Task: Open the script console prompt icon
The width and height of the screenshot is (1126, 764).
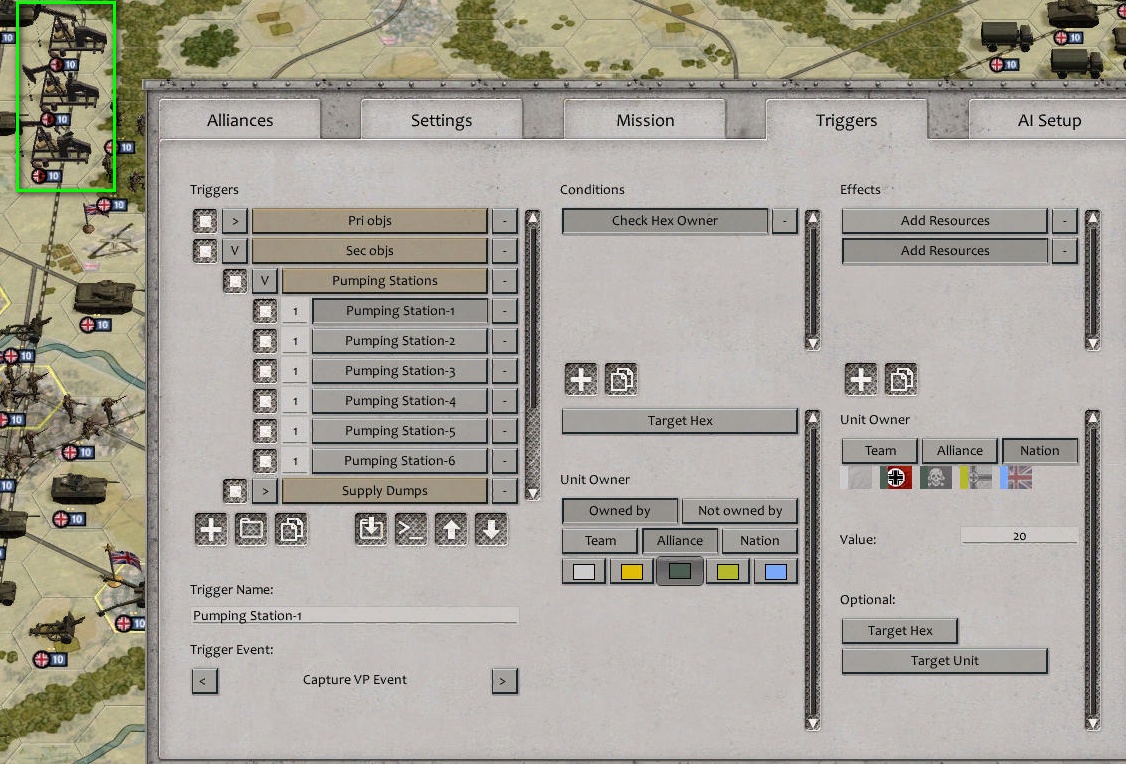Action: point(411,530)
